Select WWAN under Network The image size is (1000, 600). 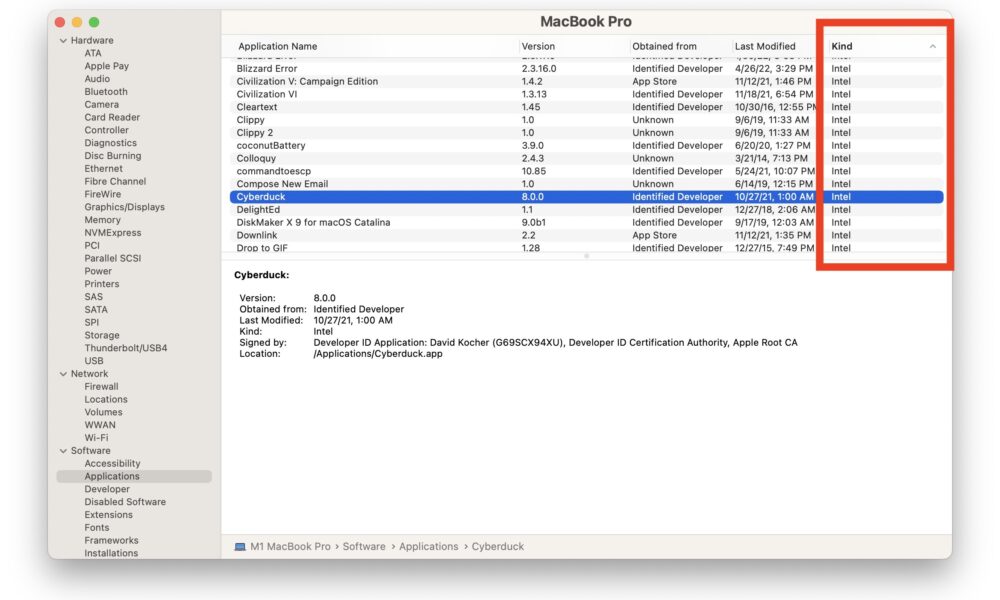(100, 425)
